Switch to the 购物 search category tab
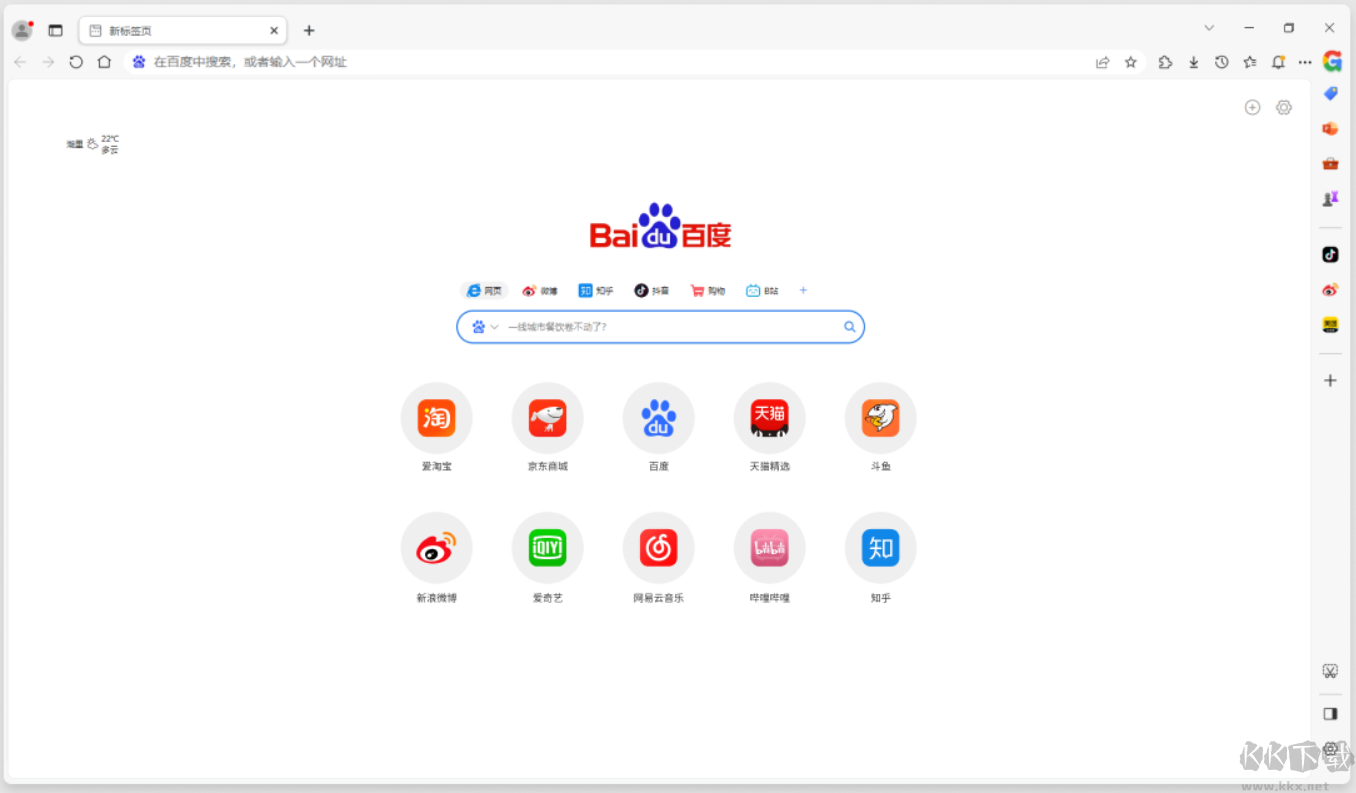The image size is (1356, 793). [x=707, y=290]
